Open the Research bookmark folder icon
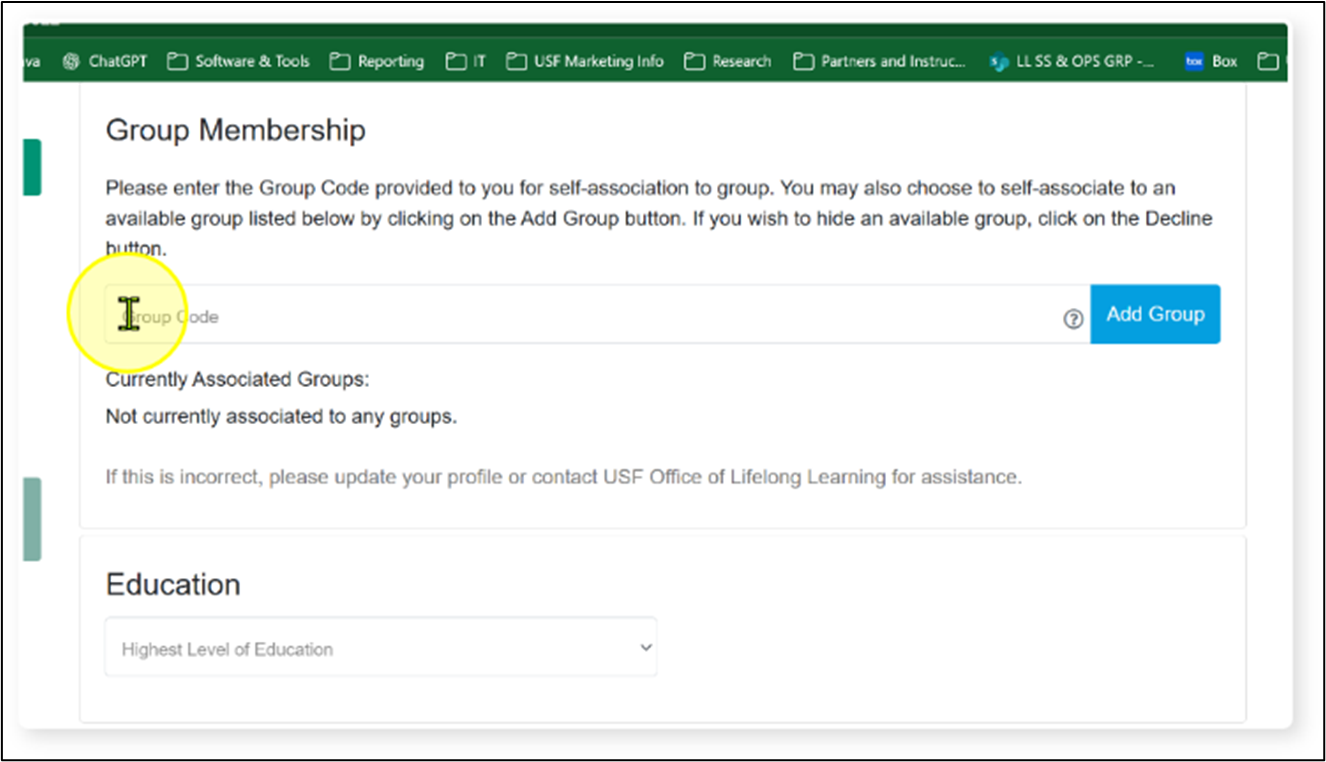This screenshot has width=1326, height=762. (x=693, y=61)
